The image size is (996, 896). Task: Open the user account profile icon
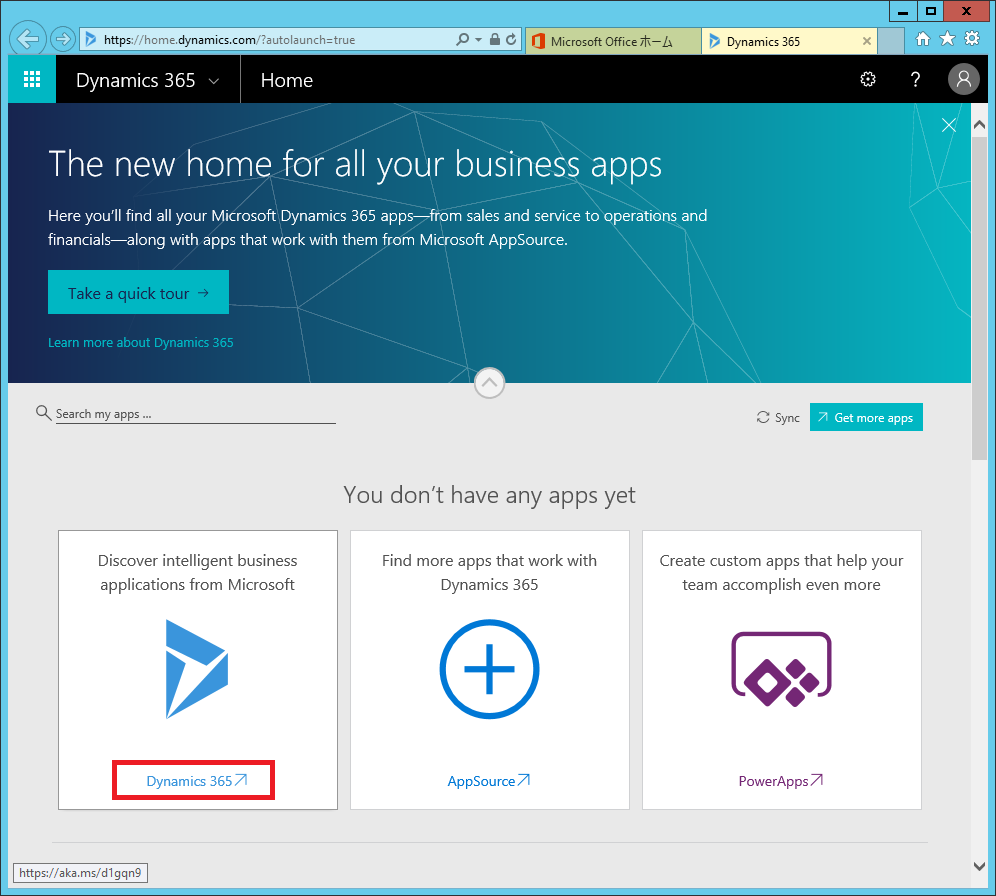coord(964,79)
